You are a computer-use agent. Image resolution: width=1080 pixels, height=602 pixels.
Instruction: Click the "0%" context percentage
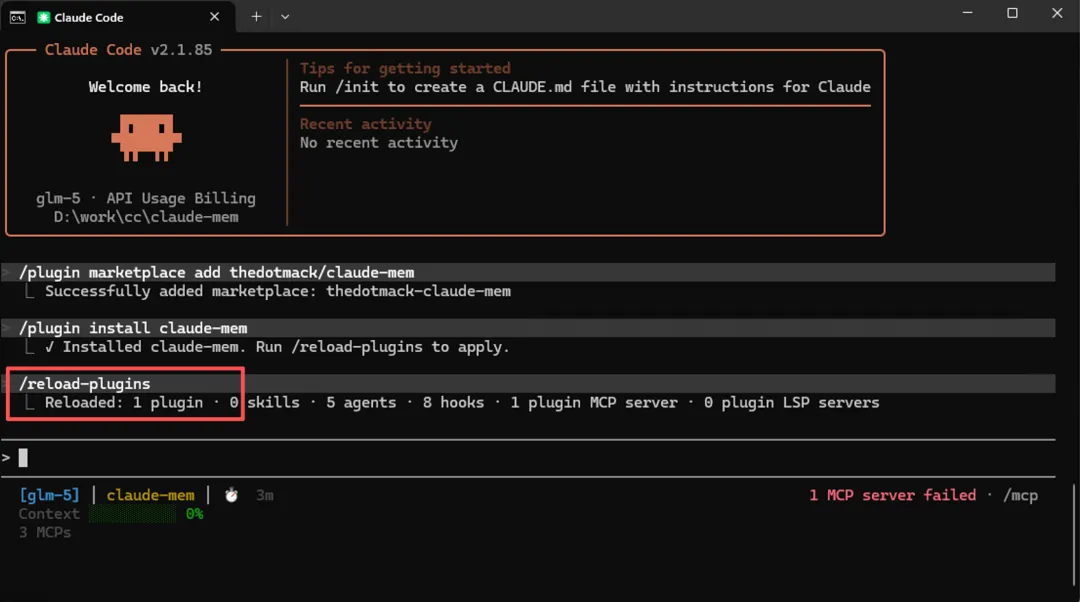click(194, 514)
